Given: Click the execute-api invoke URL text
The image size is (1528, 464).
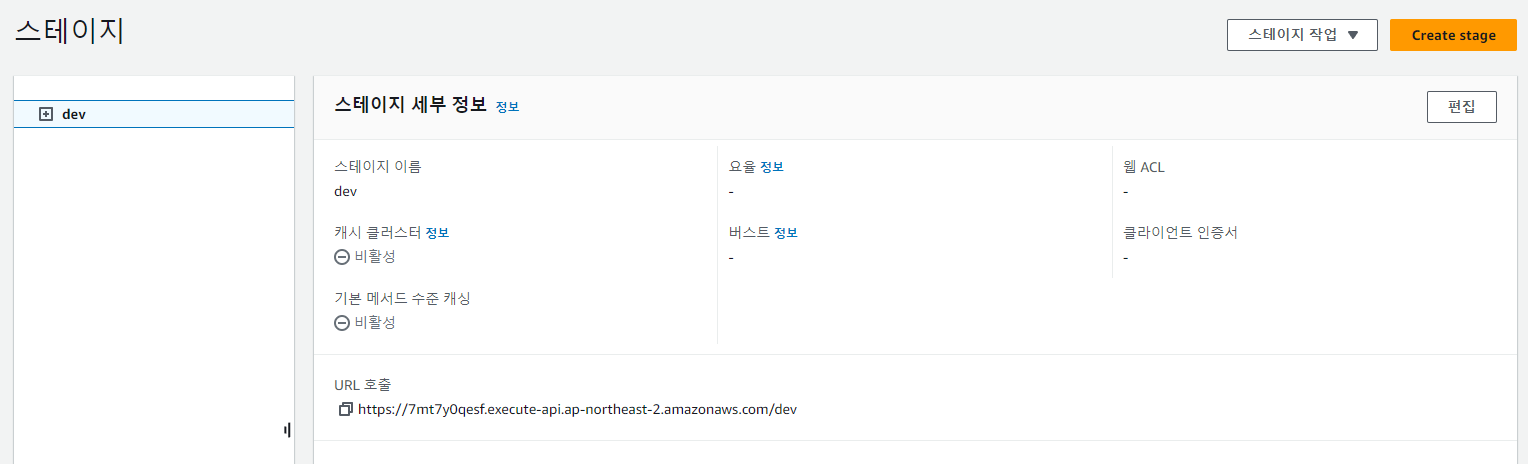Looking at the screenshot, I should 577,409.
